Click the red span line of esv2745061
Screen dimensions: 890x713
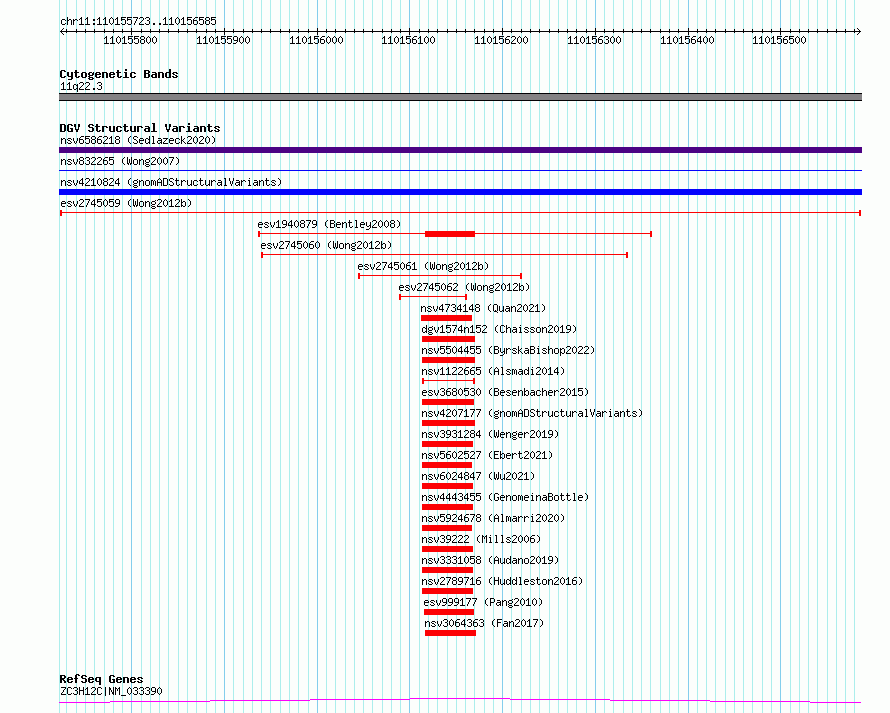pos(440,276)
